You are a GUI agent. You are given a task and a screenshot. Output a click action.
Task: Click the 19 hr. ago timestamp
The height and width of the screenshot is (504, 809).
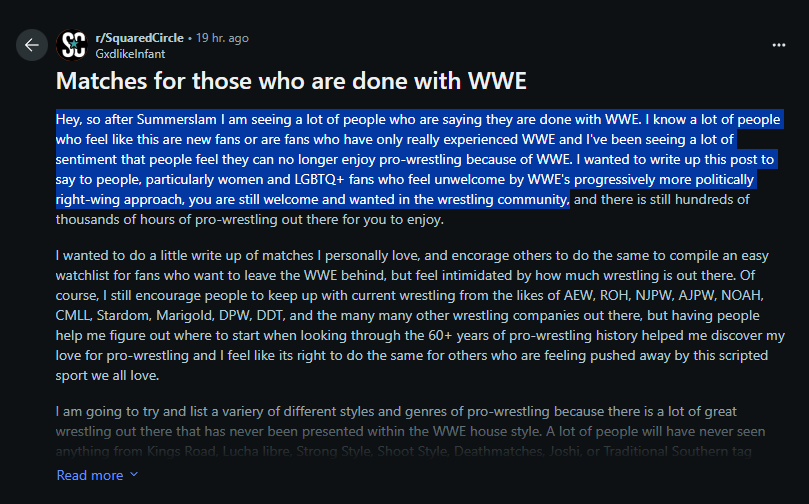222,38
